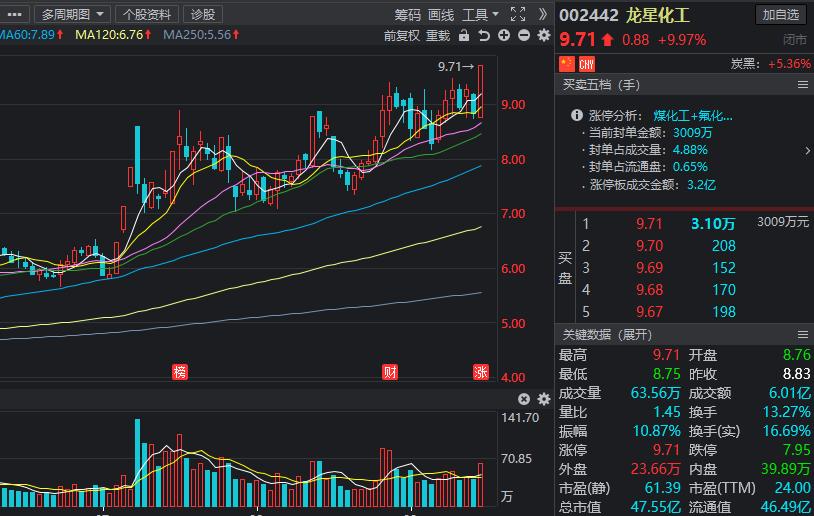The height and width of the screenshot is (516, 814).
Task: Click 3.10万 buy-one volume
Action: coord(713,224)
